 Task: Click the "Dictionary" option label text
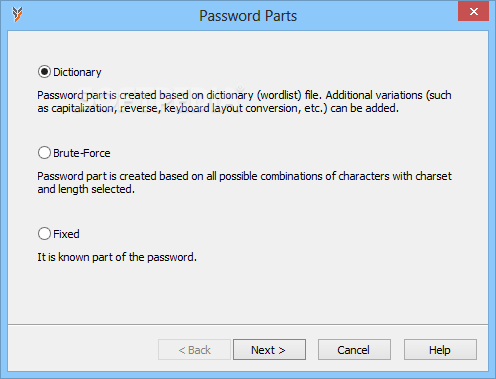(x=77, y=72)
